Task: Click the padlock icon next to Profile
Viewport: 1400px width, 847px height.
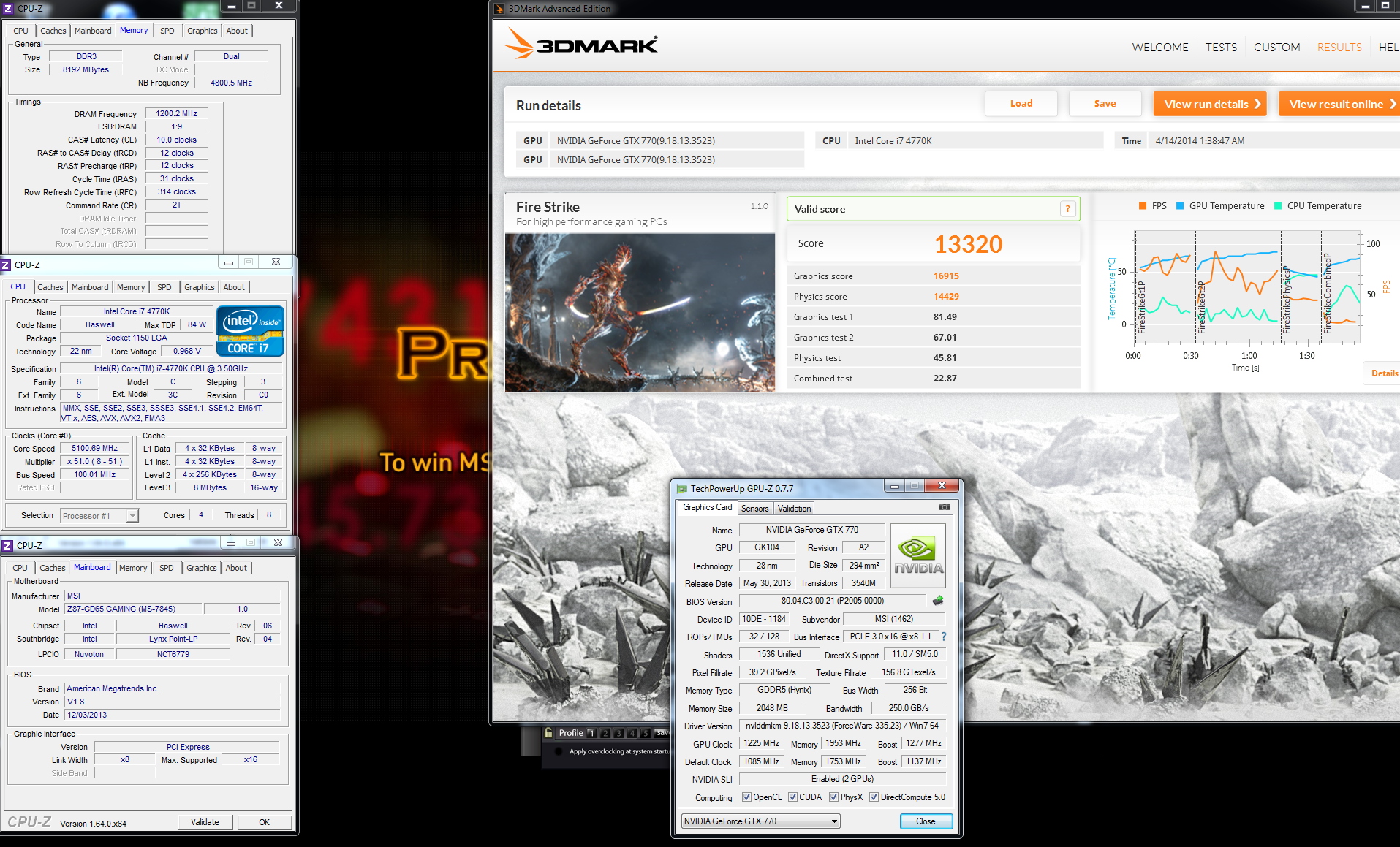Action: [548, 733]
